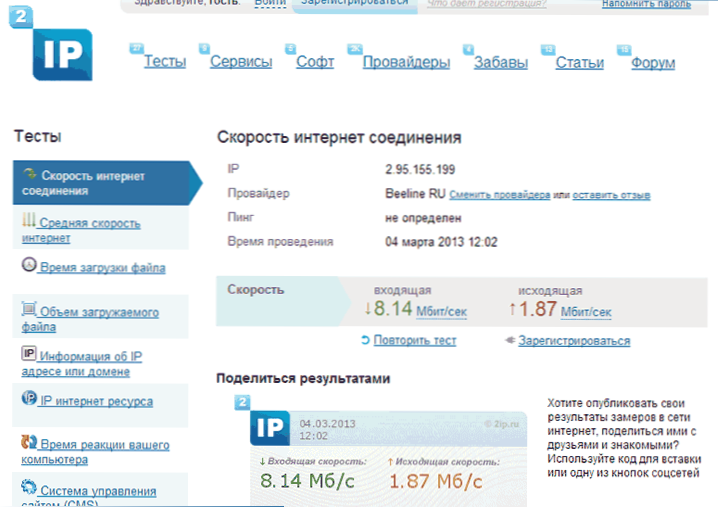This screenshot has height=507, width=718.
Task: Open Время реакции вашего компьютера test
Action: point(95,452)
